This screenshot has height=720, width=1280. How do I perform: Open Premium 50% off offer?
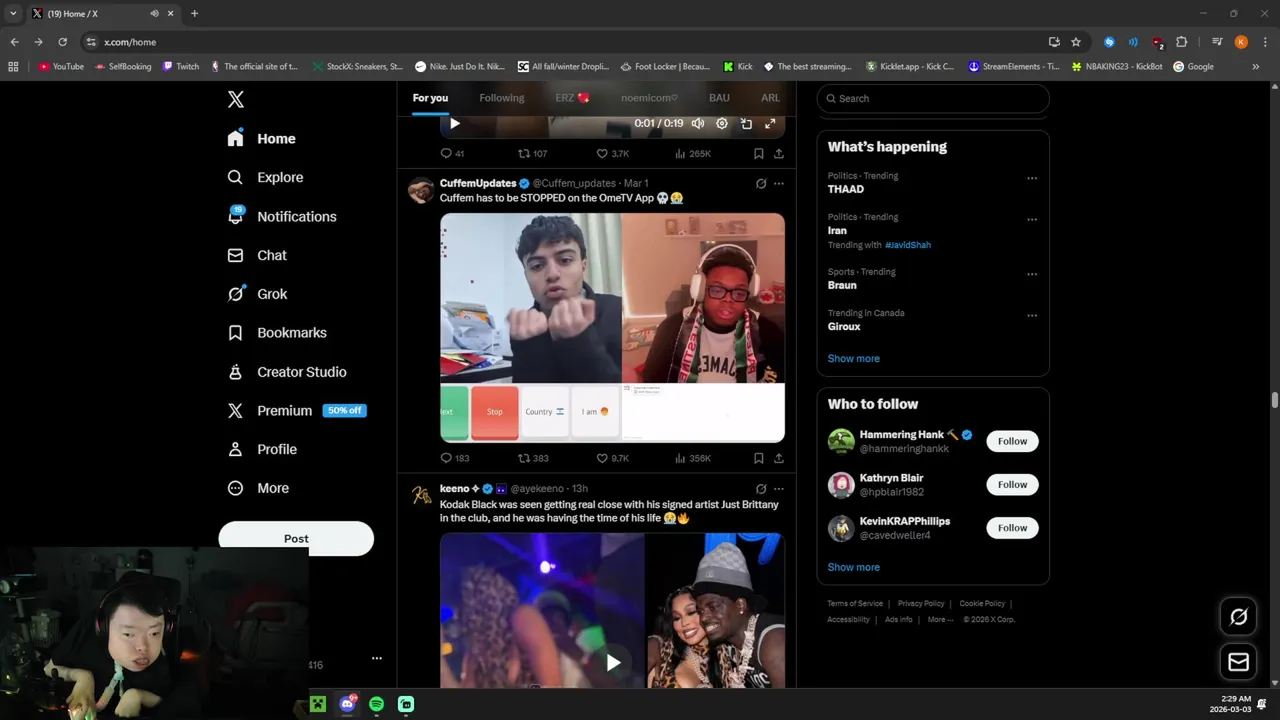point(296,411)
